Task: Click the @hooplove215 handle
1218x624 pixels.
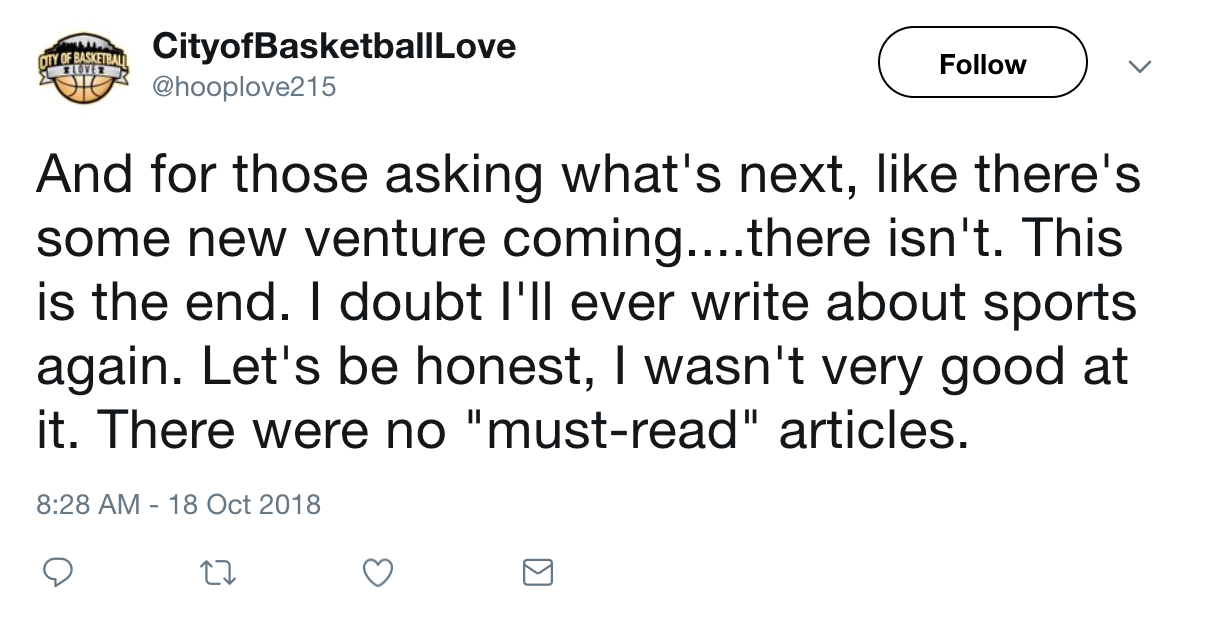Action: (x=243, y=88)
